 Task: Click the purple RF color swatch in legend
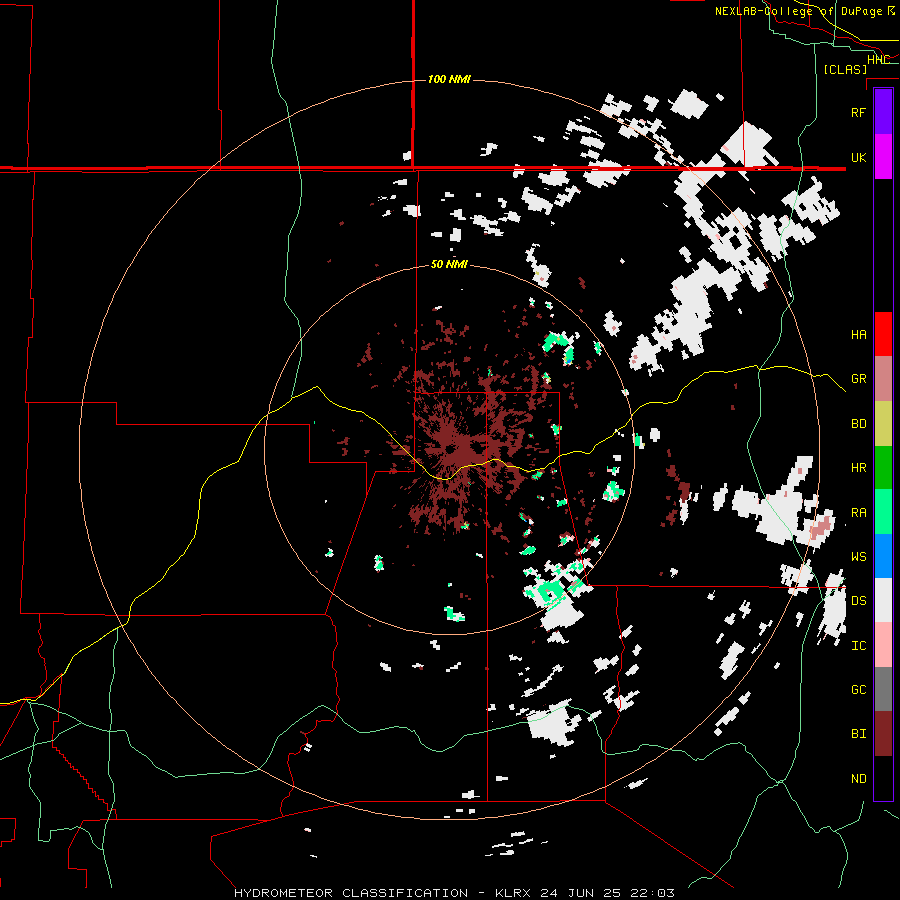pos(883,112)
